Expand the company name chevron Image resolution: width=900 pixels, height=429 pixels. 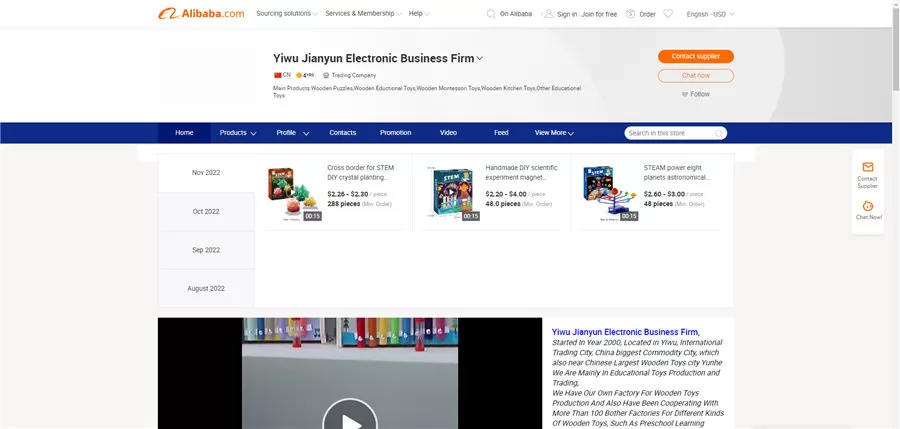click(x=480, y=59)
